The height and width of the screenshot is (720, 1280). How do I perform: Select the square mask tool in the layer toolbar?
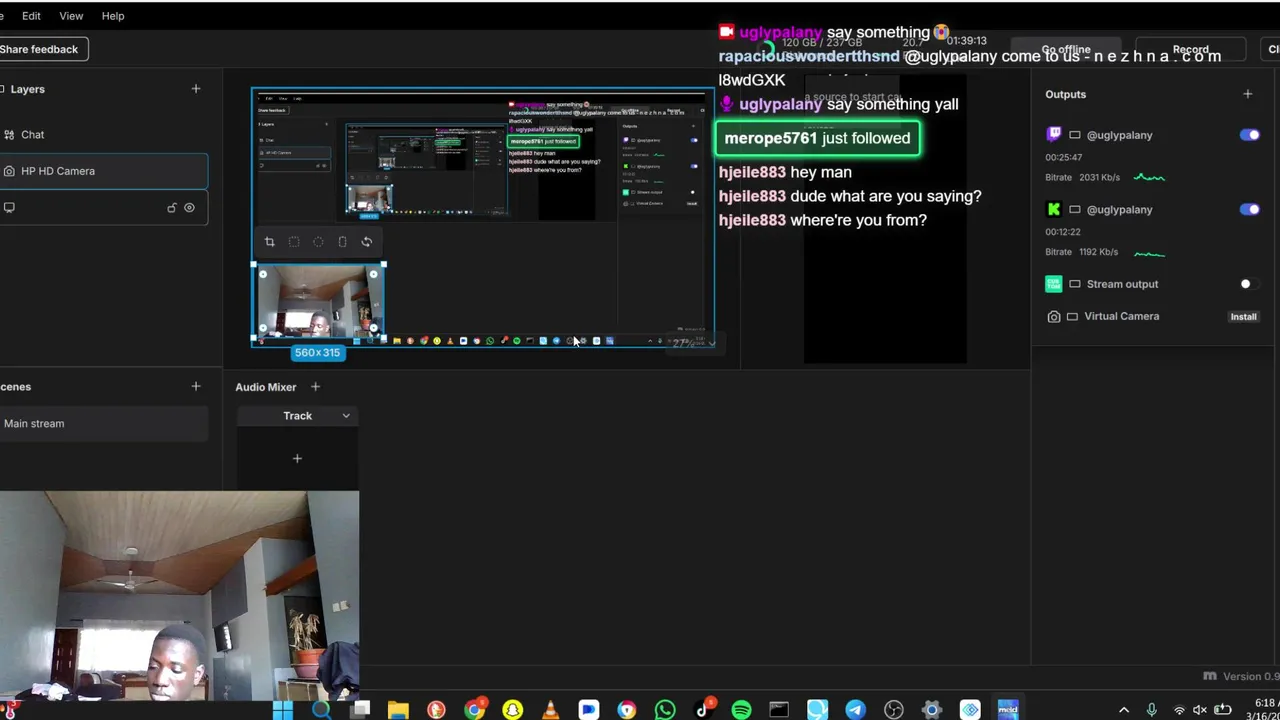tap(294, 241)
